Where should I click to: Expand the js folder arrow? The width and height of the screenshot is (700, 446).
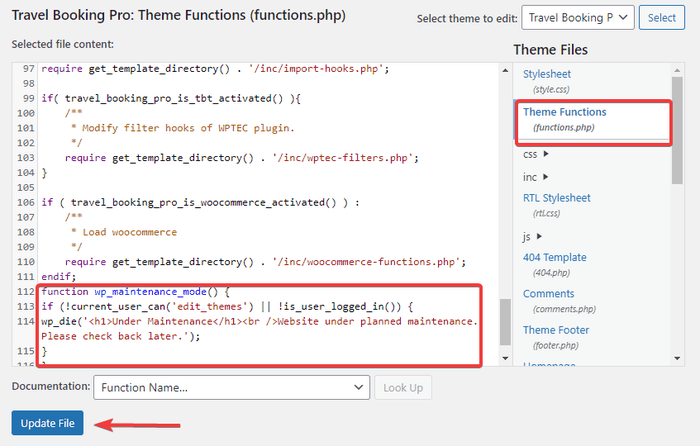(x=541, y=236)
